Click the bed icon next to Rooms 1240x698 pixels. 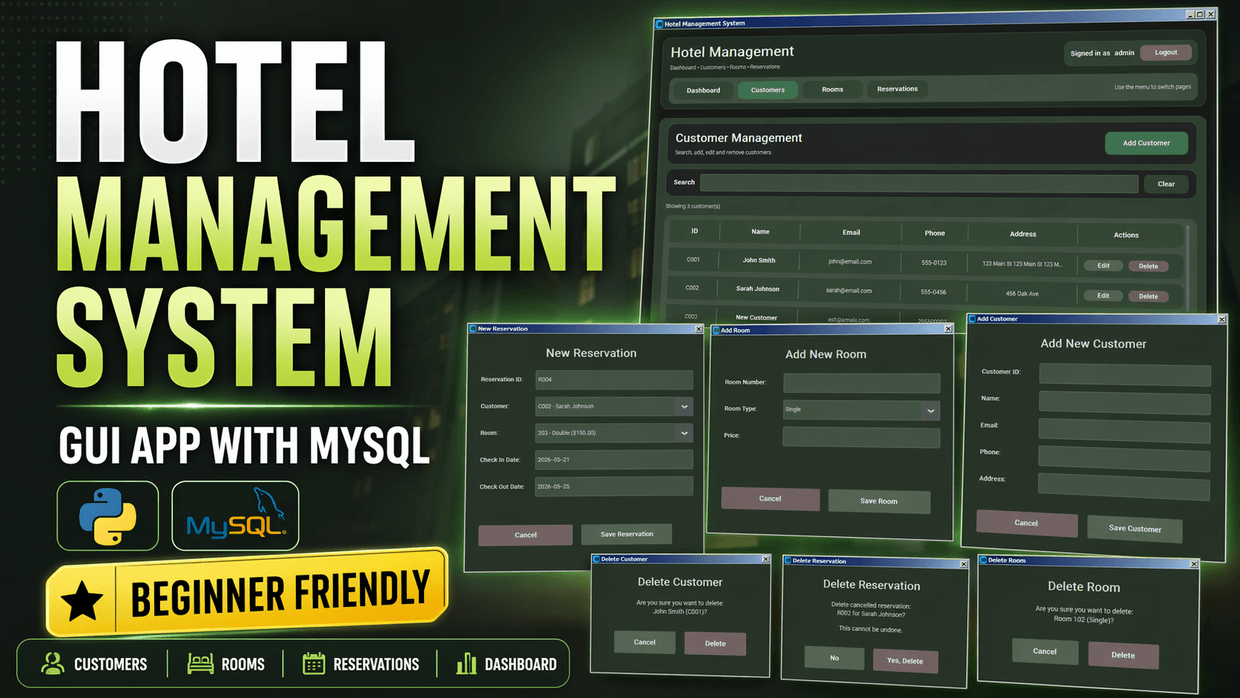coord(201,663)
